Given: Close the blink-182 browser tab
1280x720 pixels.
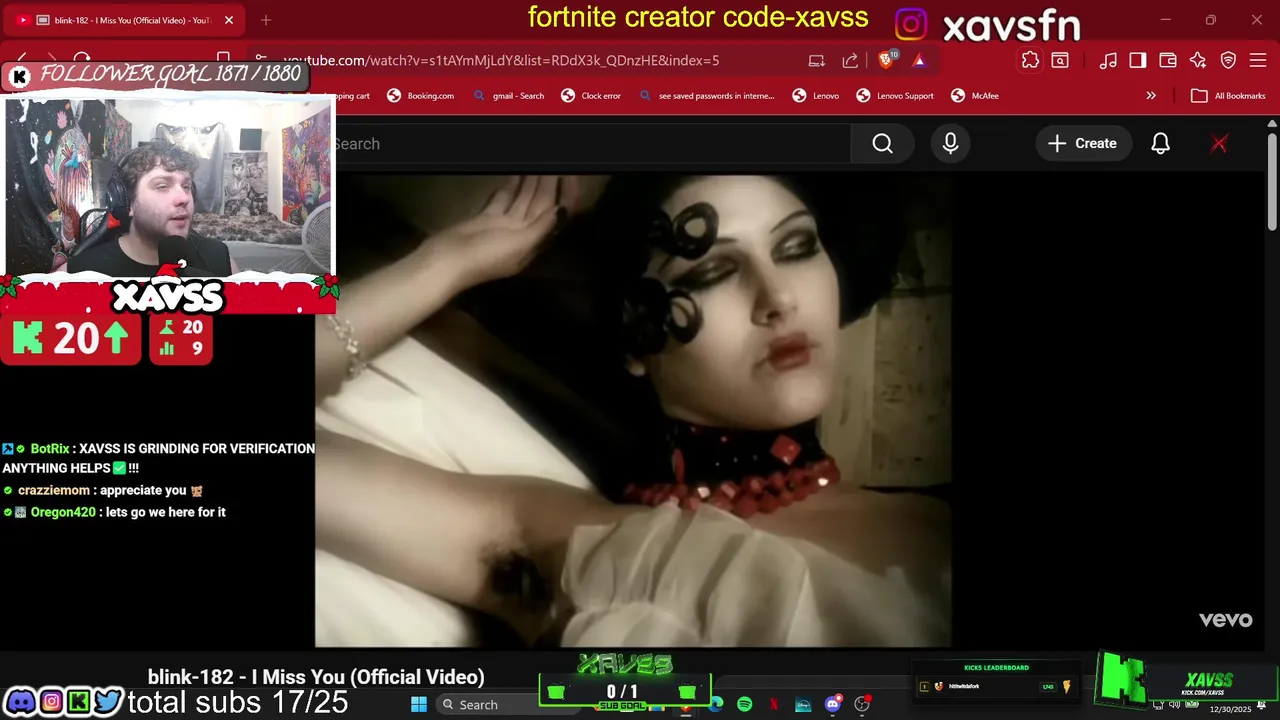Looking at the screenshot, I should 228,20.
